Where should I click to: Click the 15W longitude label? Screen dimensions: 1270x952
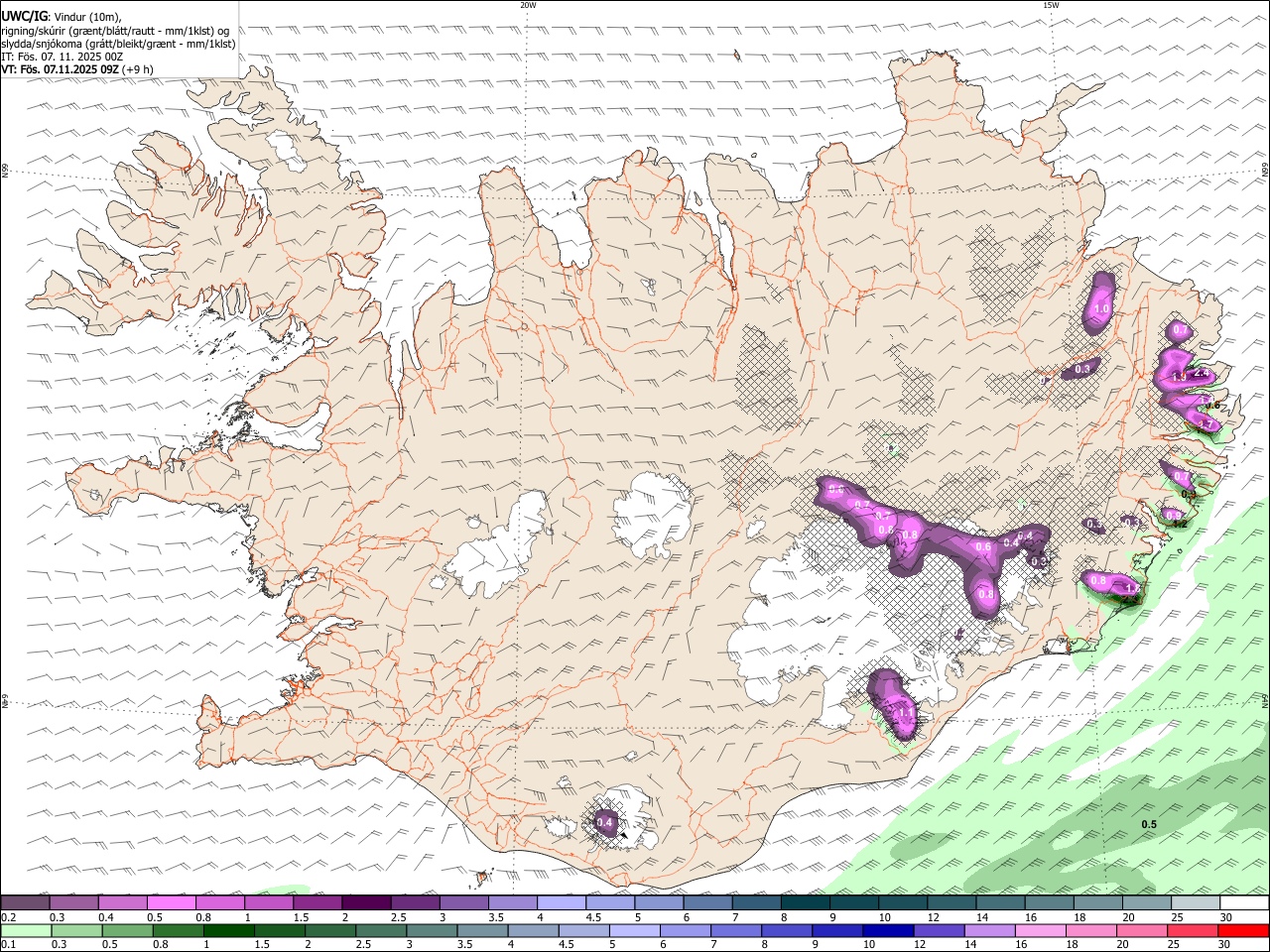tap(1051, 5)
